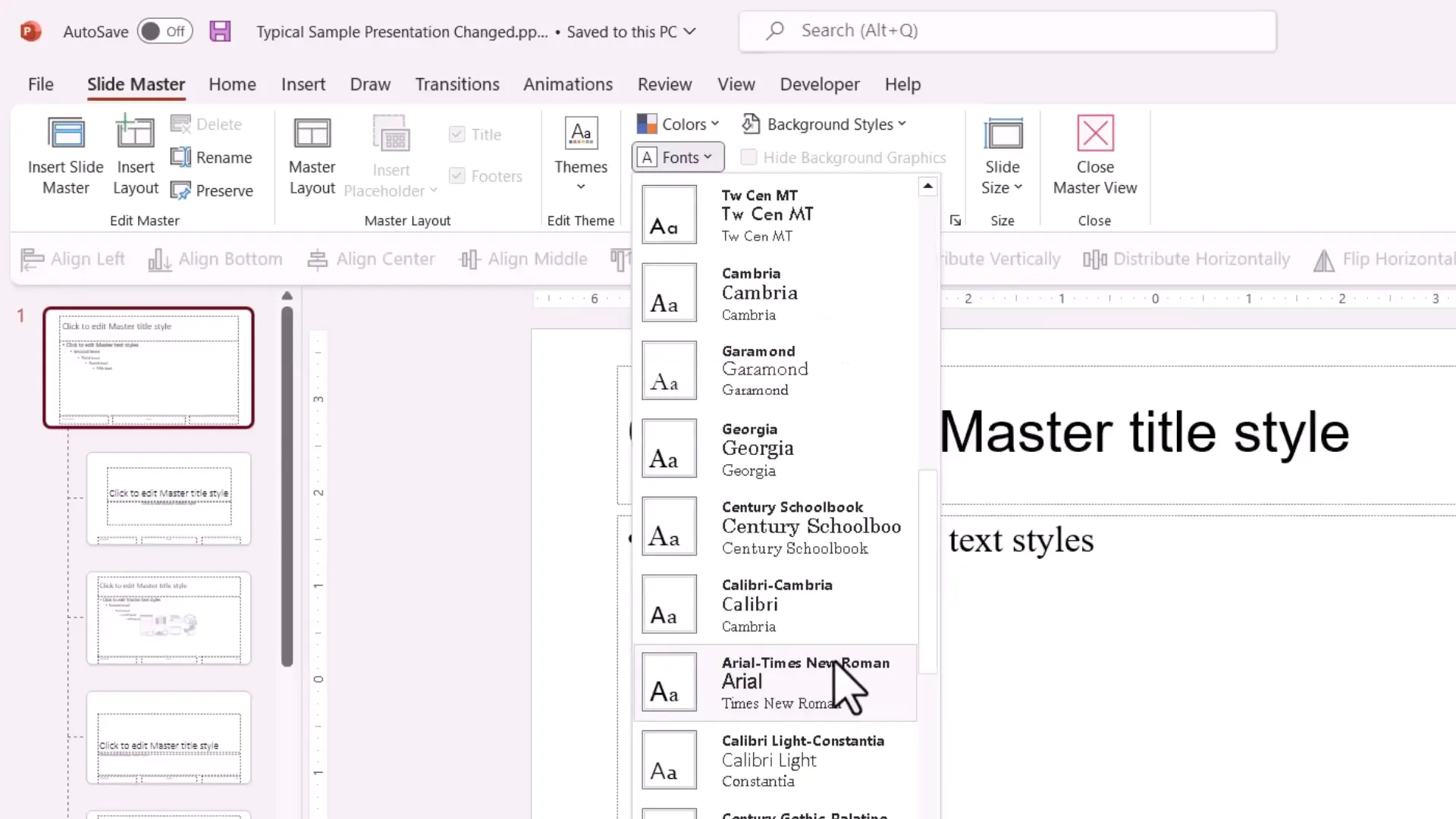Switch to the Animations tab
The height and width of the screenshot is (819, 1456).
(x=568, y=84)
